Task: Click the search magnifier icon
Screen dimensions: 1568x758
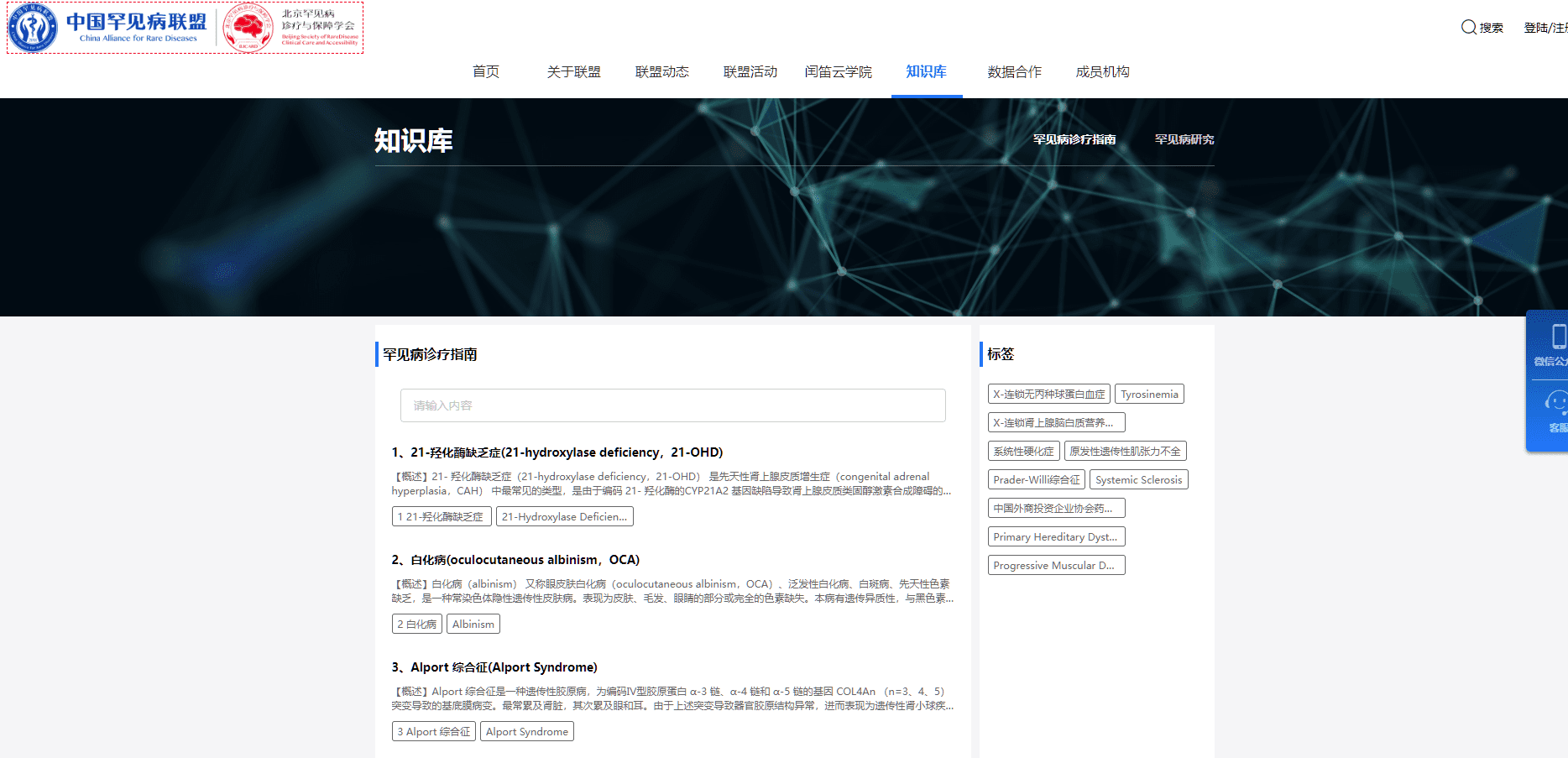Action: pos(1469,27)
